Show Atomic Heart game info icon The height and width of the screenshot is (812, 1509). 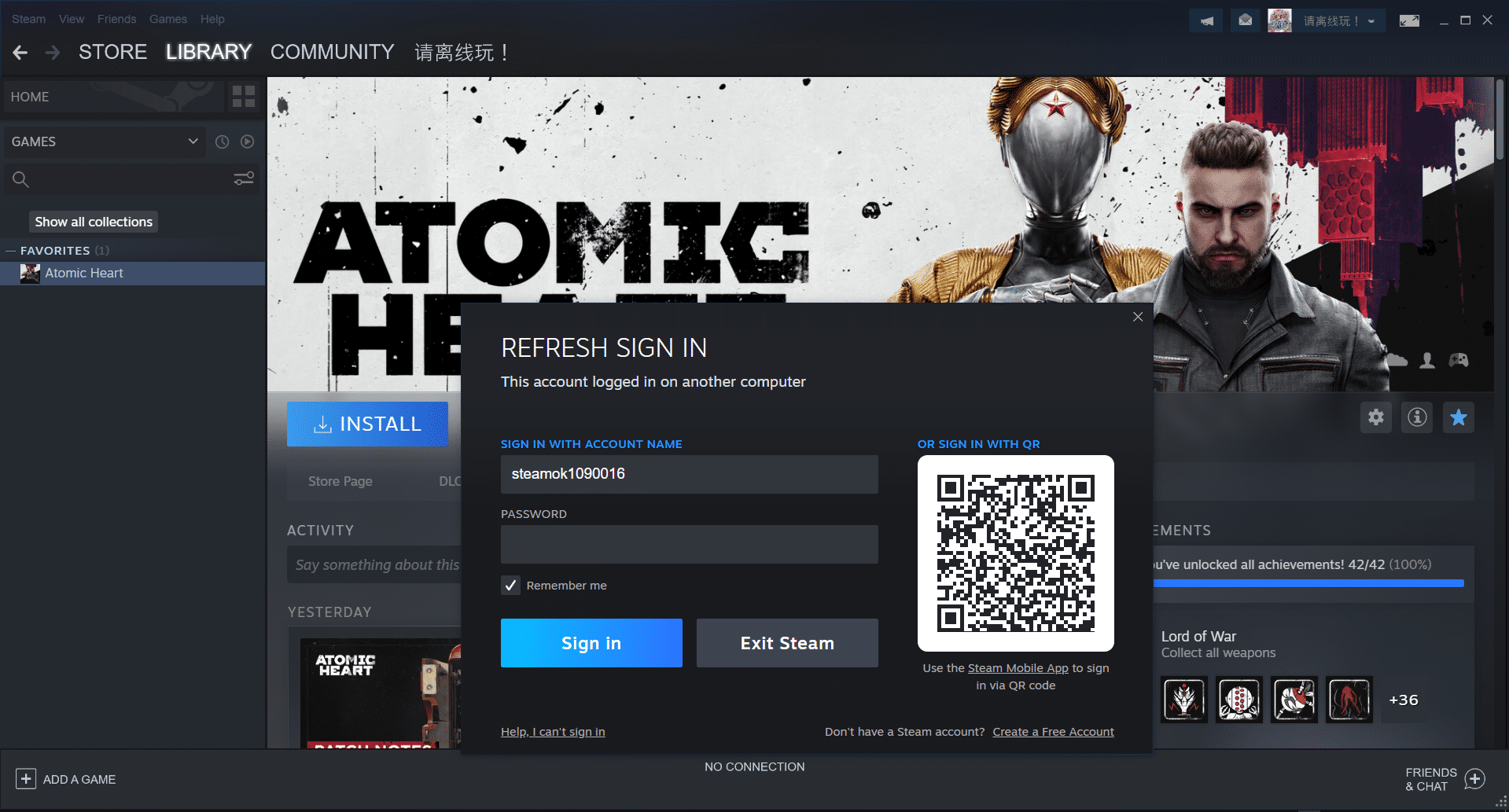1417,417
